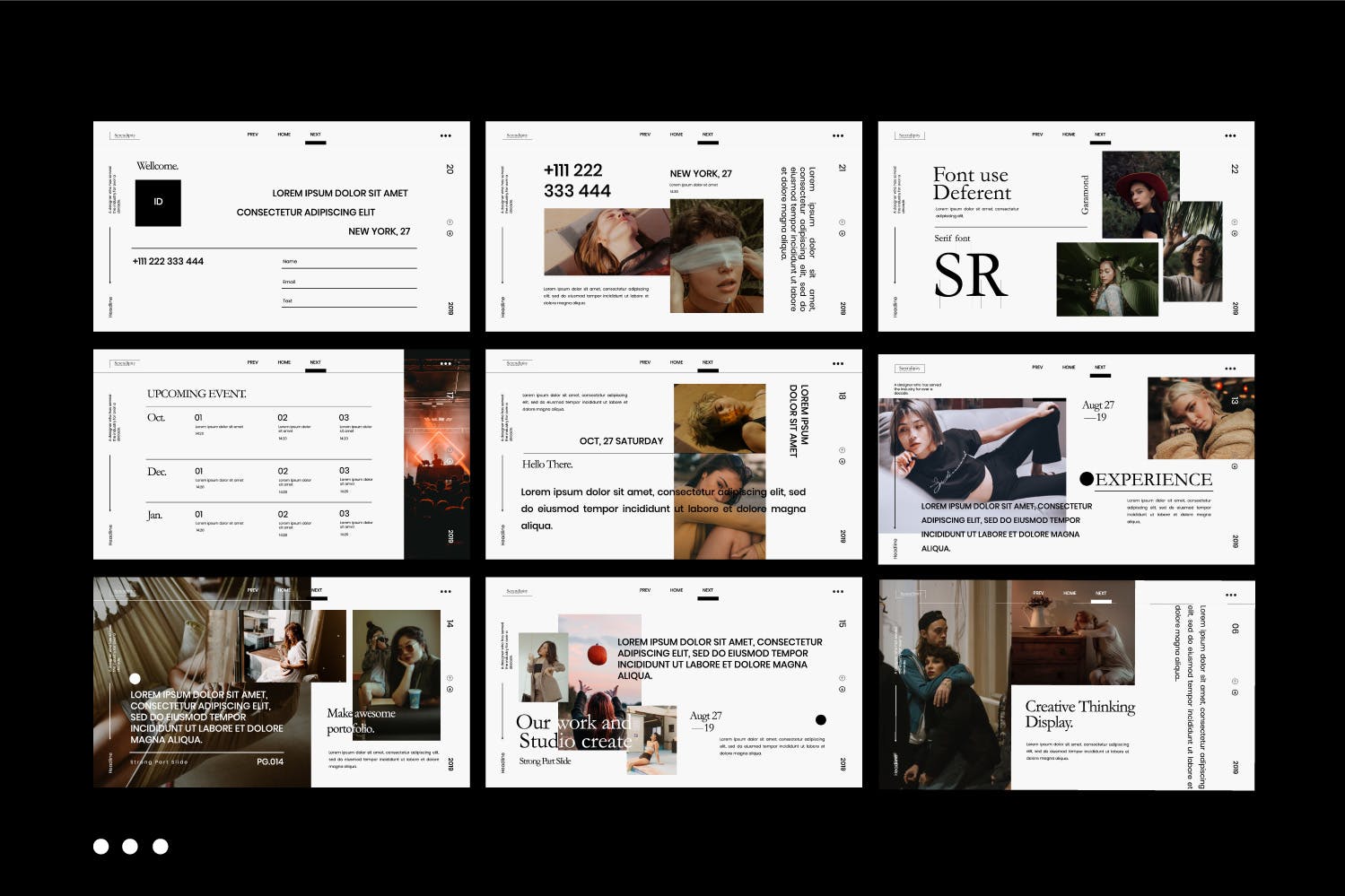Click the concert stage photo on the Upcoming Event slide
Viewport: 1345px width, 896px height.
pos(437,454)
